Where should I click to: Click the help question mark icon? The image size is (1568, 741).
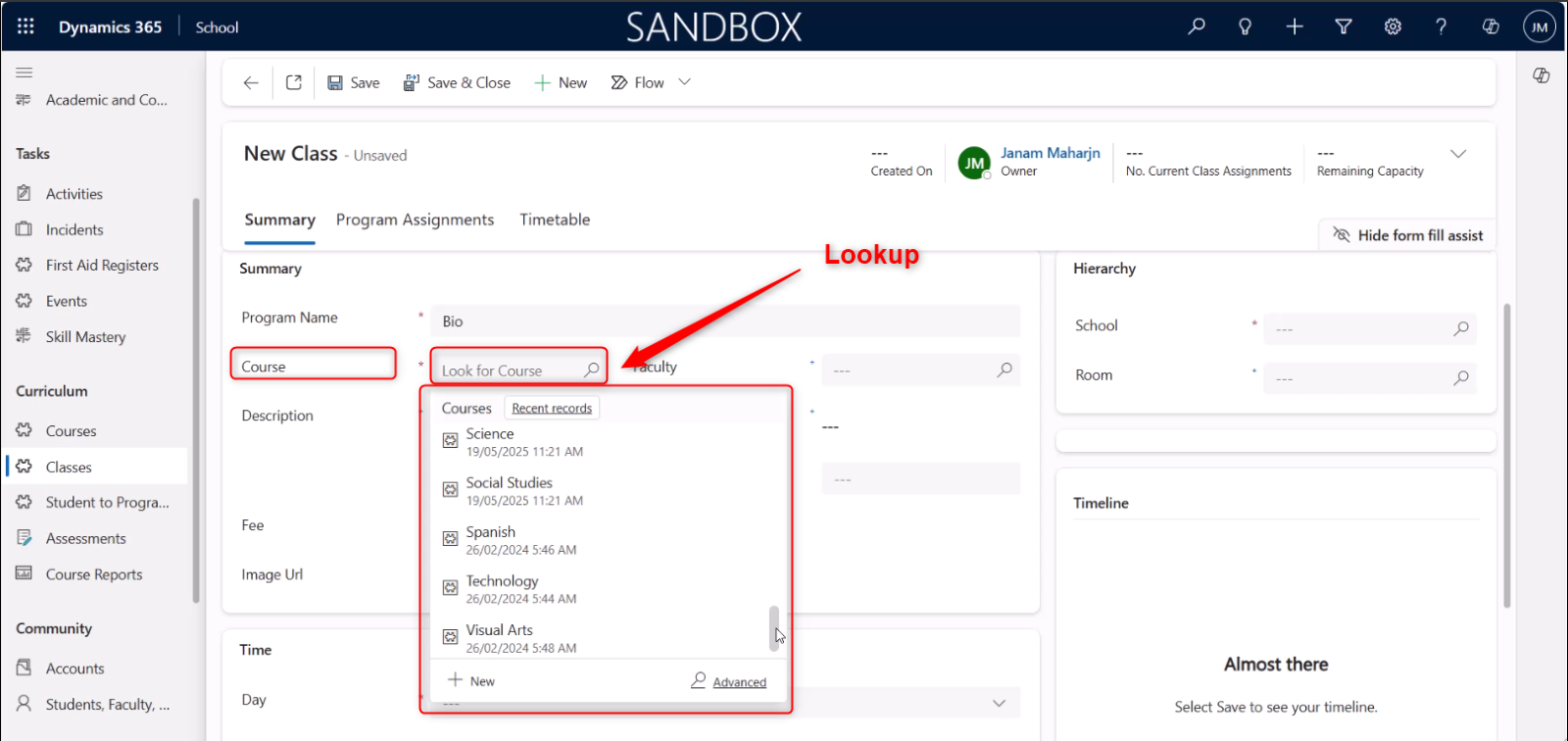pos(1441,26)
